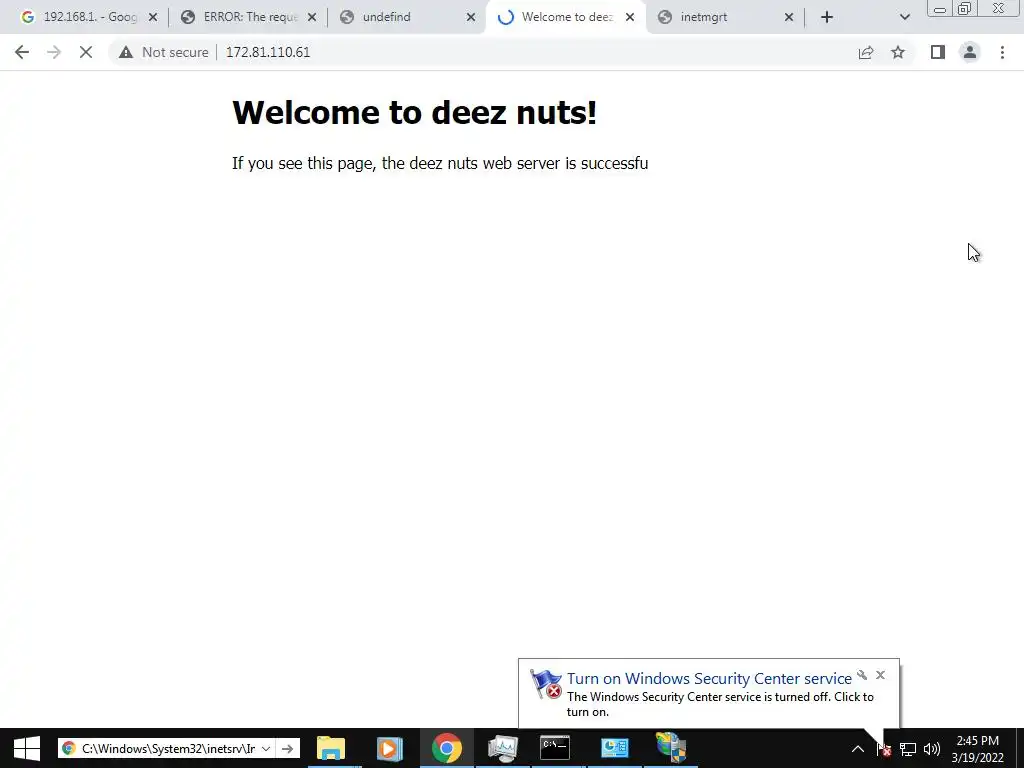The width and height of the screenshot is (1024, 768).
Task: Click the Chrome taskbar icon
Action: point(447,748)
